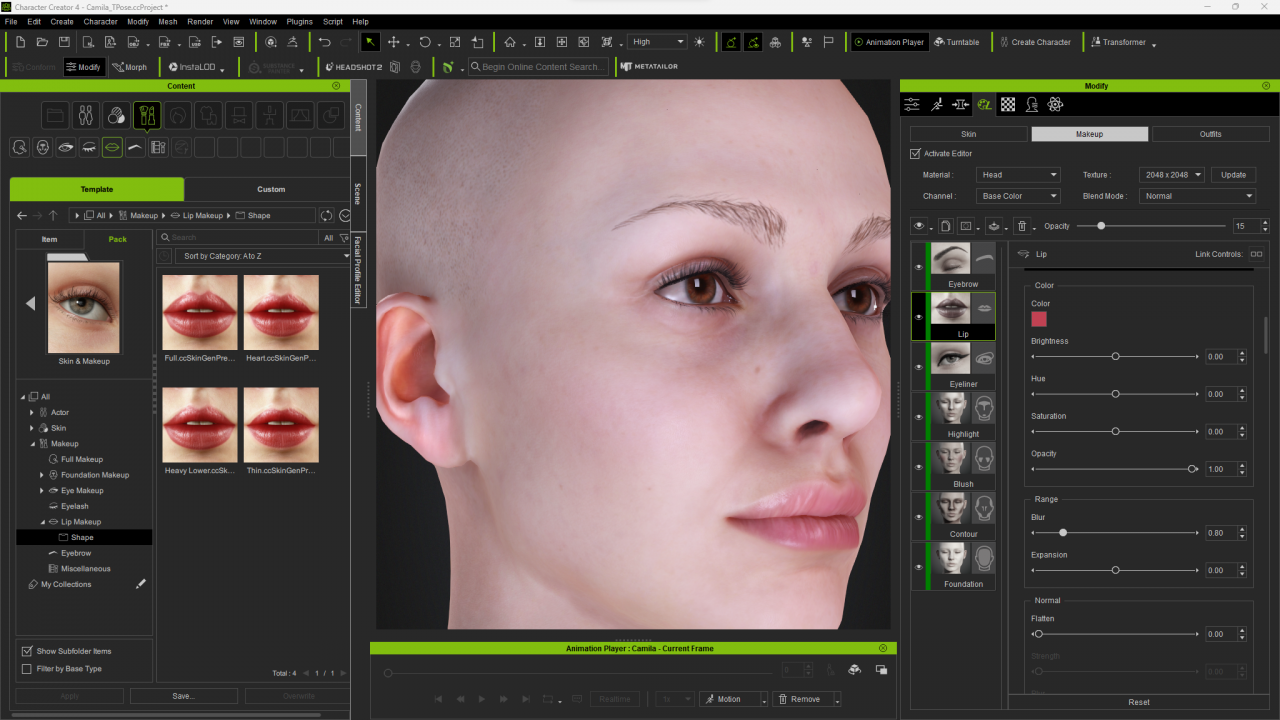
Task: Click the Undo arrow in toolbar
Action: (x=324, y=42)
